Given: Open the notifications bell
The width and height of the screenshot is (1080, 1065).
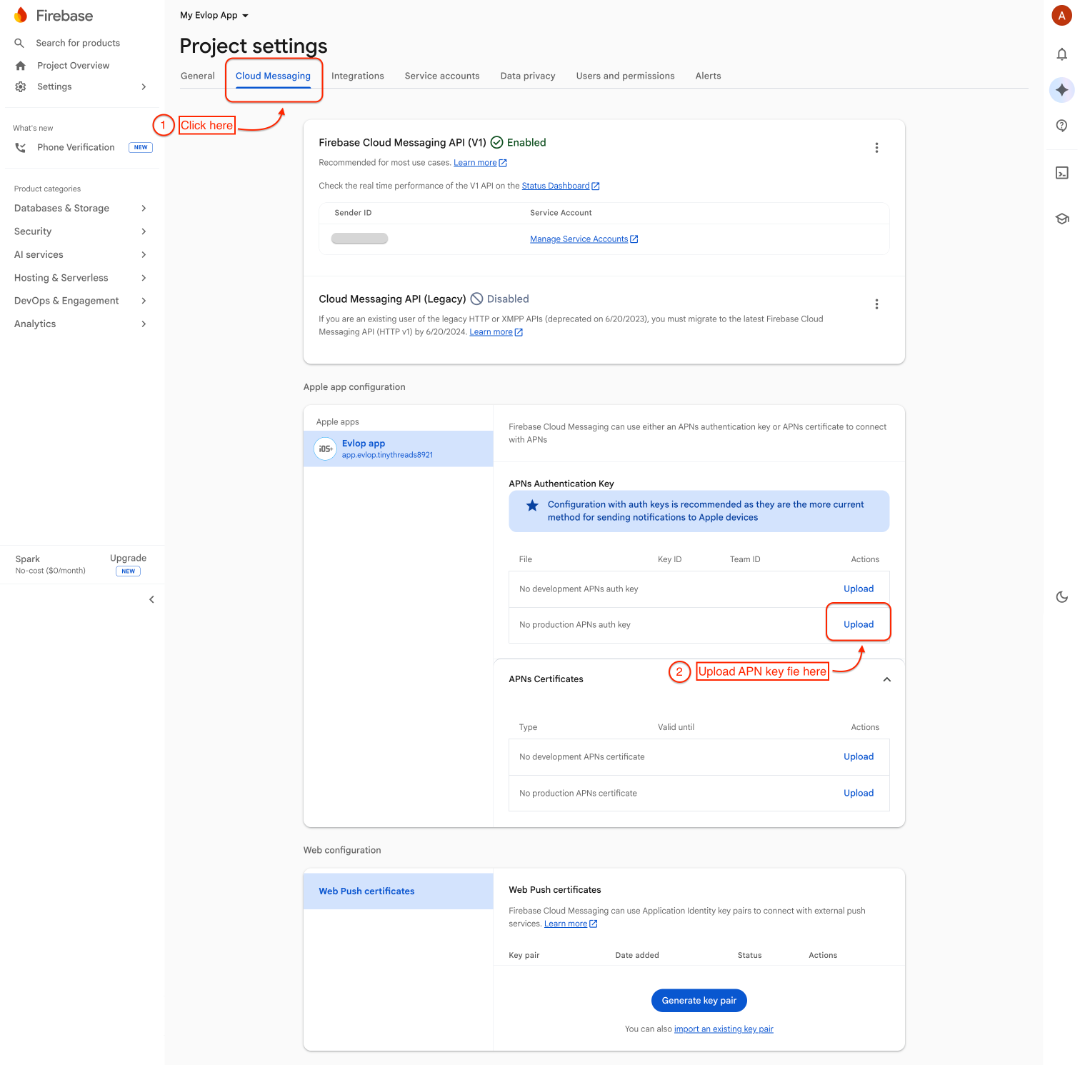Looking at the screenshot, I should tap(1061, 54).
